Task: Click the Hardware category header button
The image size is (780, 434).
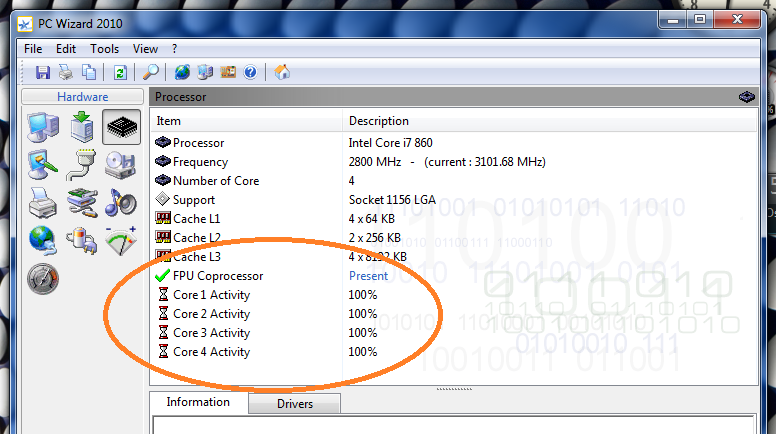Action: point(83,97)
